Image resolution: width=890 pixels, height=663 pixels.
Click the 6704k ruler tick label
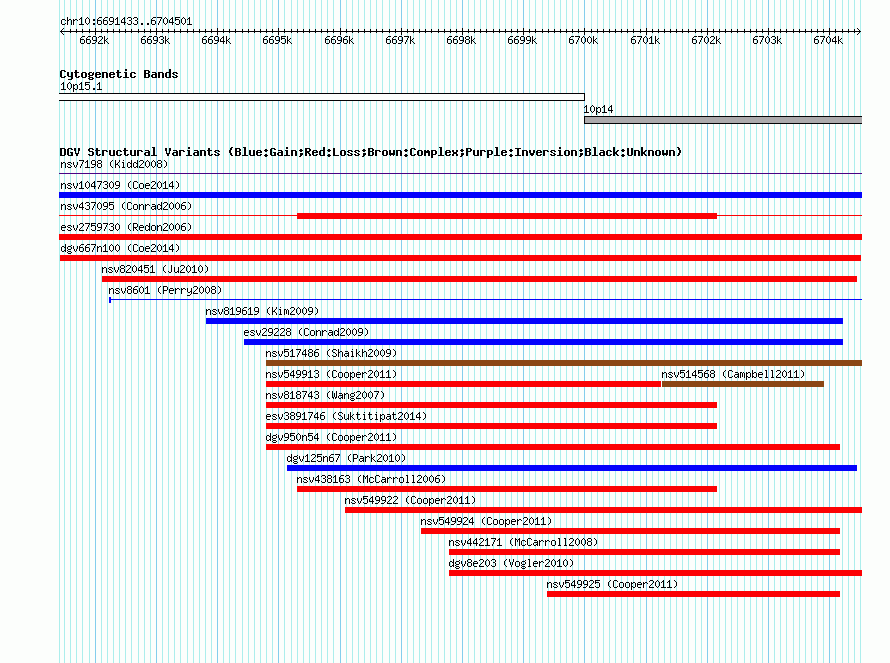(x=828, y=41)
